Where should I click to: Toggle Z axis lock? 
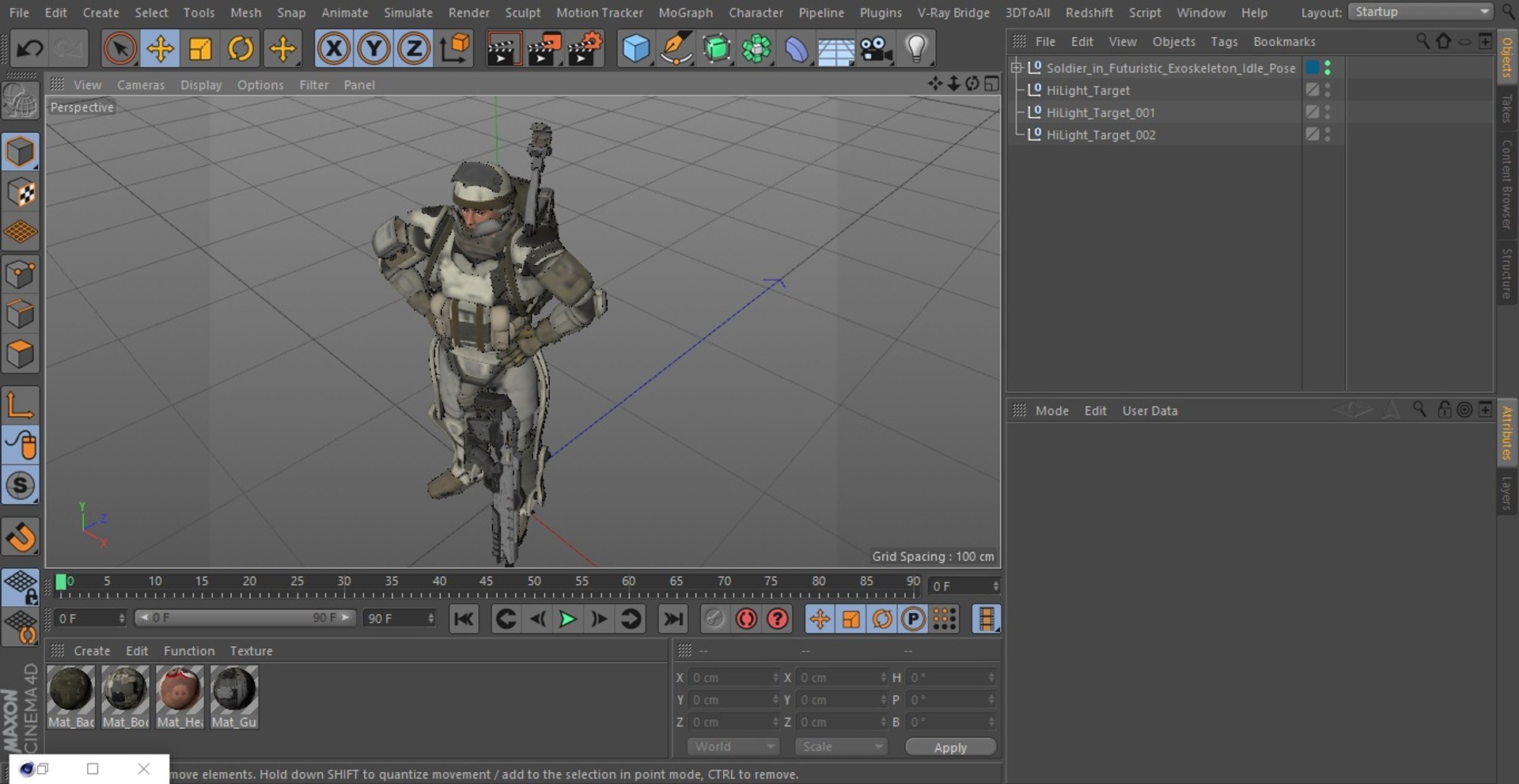coord(414,49)
